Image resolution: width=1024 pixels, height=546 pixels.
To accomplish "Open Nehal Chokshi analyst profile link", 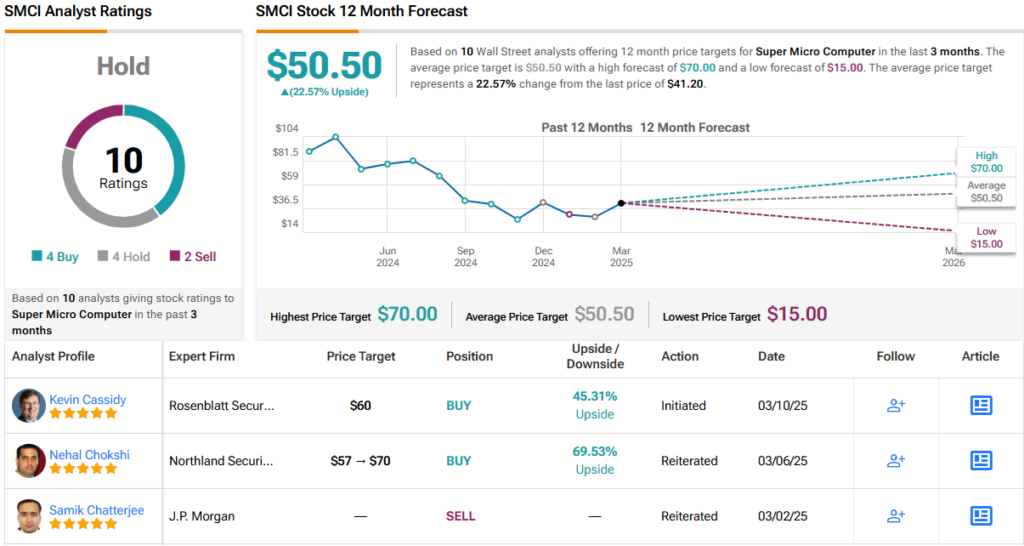I will point(90,454).
